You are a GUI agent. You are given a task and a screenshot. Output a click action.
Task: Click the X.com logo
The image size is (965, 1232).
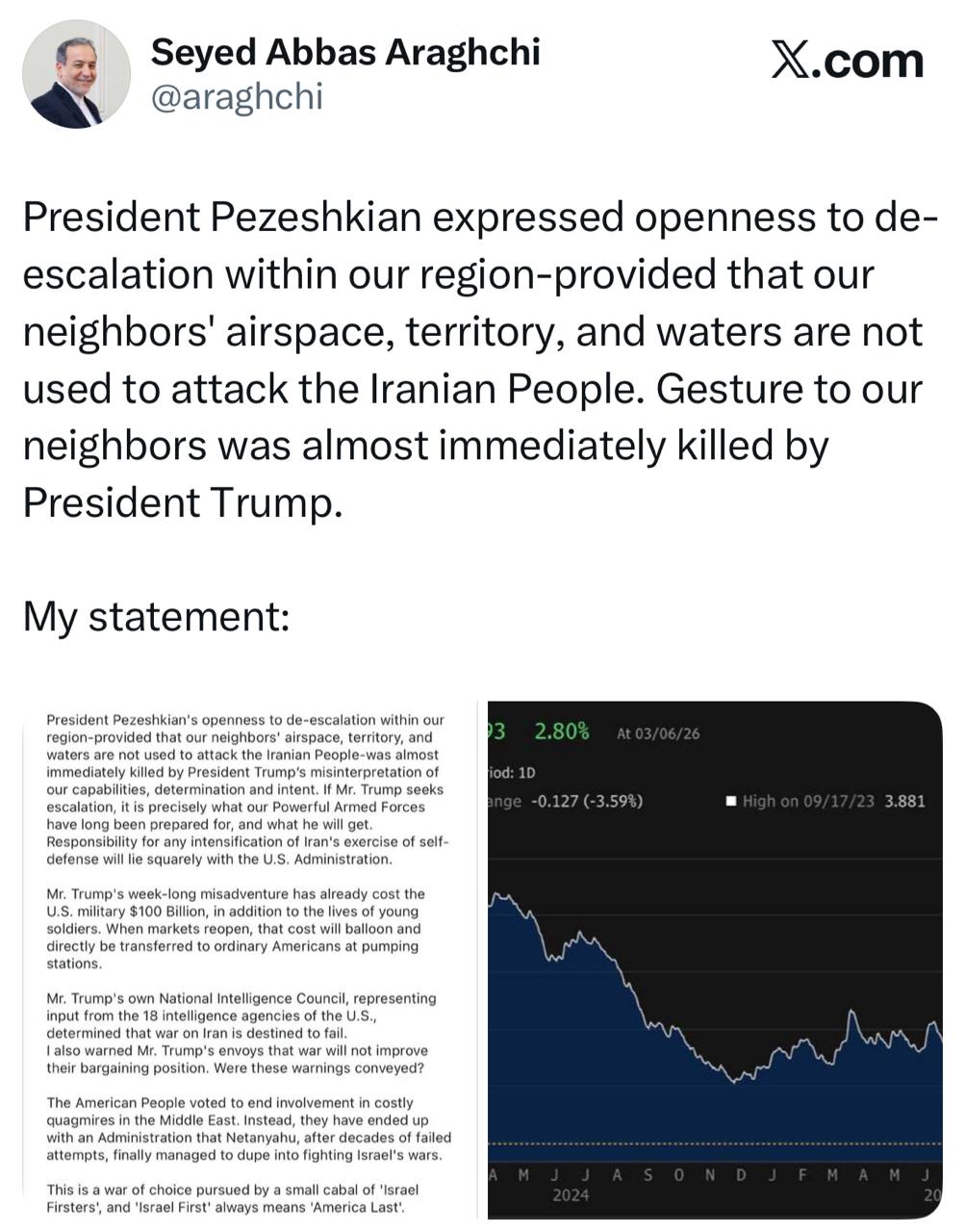click(x=848, y=61)
